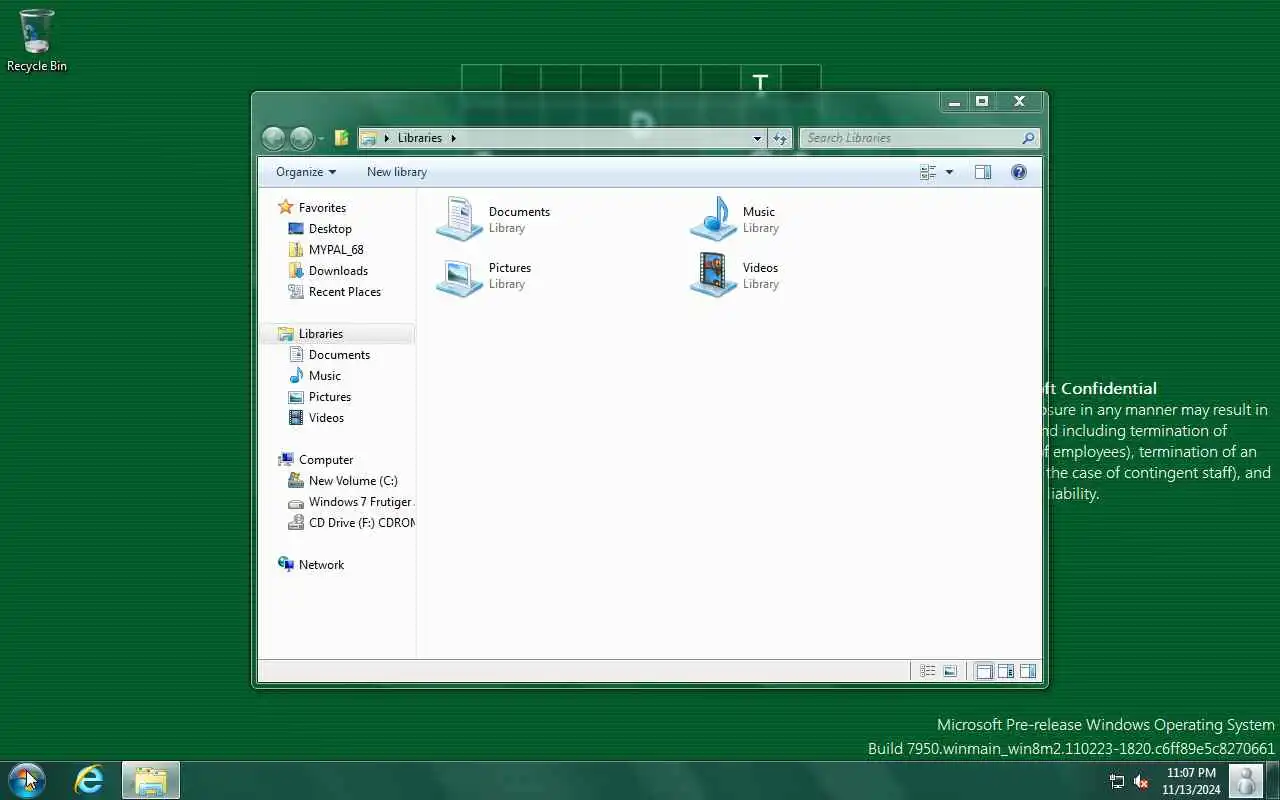1280x800 pixels.
Task: Open the Music library icon
Action: point(713,219)
